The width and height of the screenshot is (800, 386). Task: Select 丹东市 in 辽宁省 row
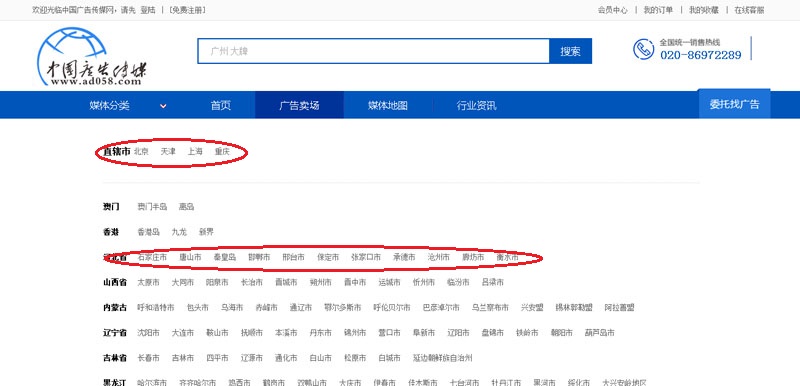pyautogui.click(x=320, y=333)
